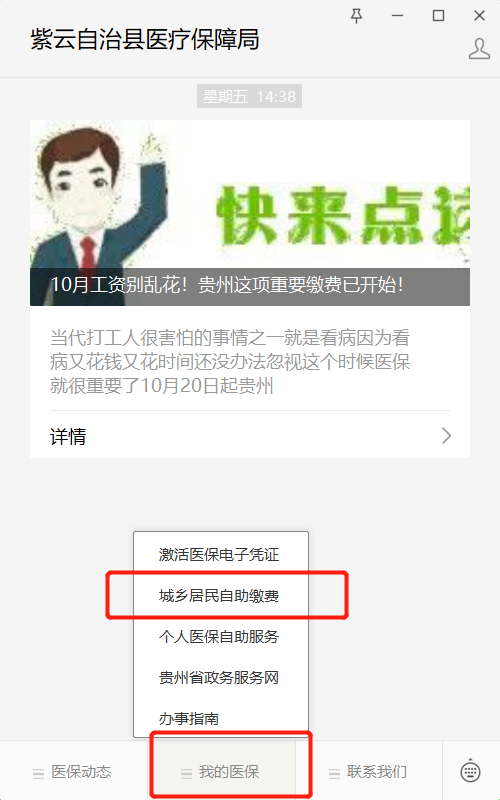Expand the 联系我们 bottom menu
Image resolution: width=500 pixels, height=800 pixels.
369,771
